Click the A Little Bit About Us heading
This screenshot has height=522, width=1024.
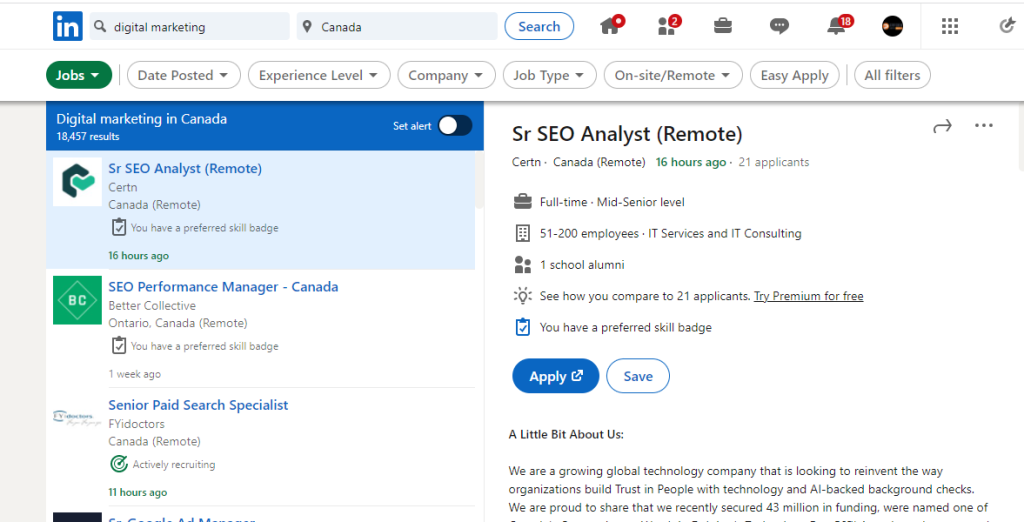566,434
